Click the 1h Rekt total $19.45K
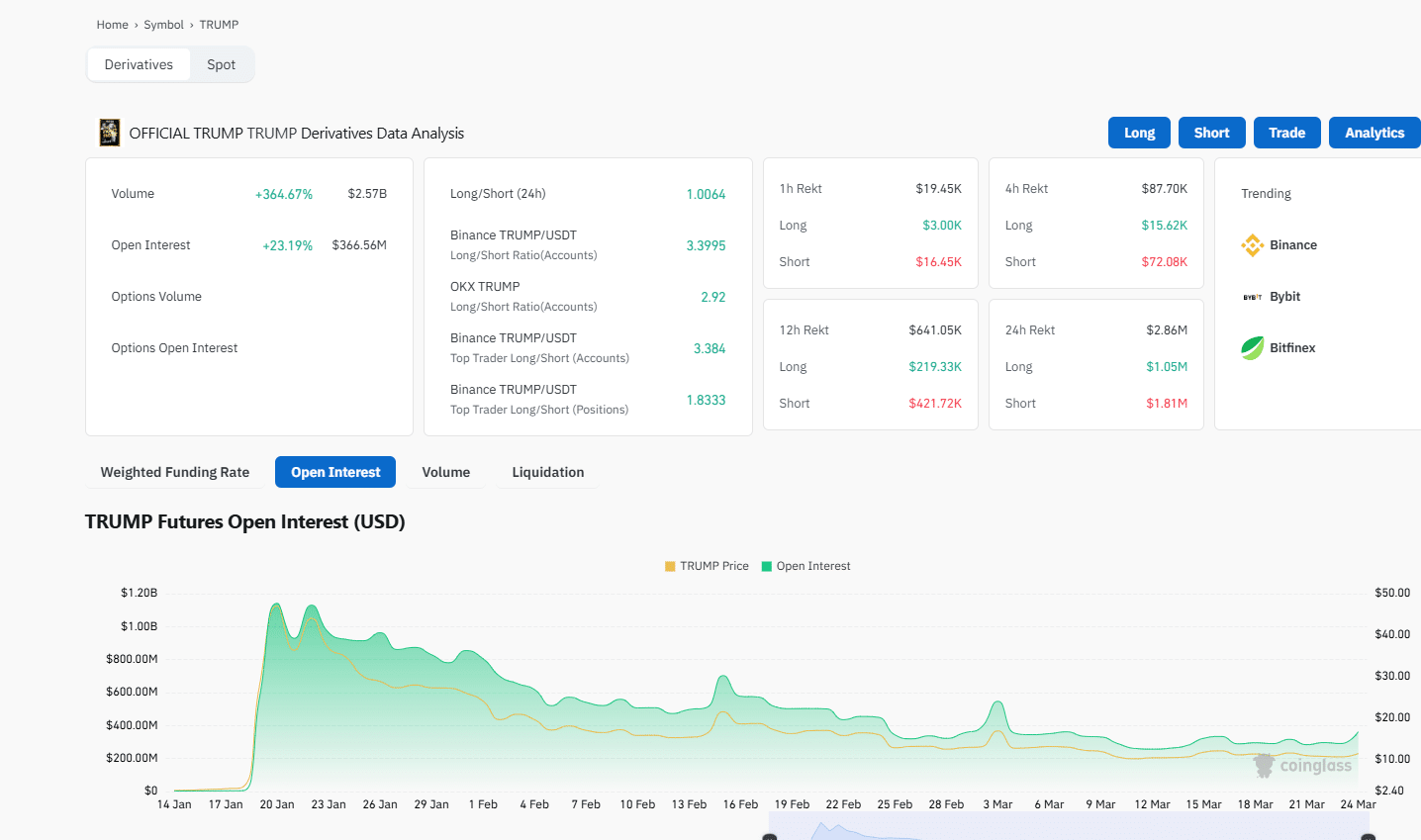1421x840 pixels. click(x=938, y=189)
